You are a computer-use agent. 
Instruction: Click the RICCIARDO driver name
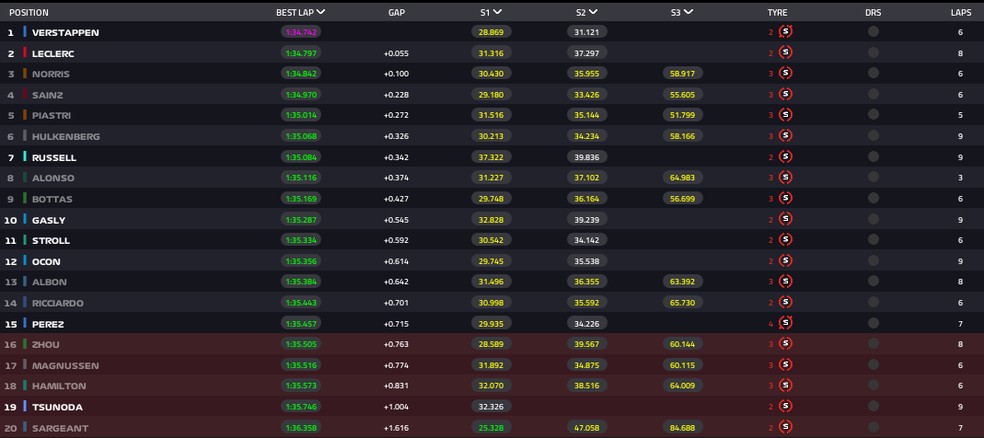pos(58,303)
